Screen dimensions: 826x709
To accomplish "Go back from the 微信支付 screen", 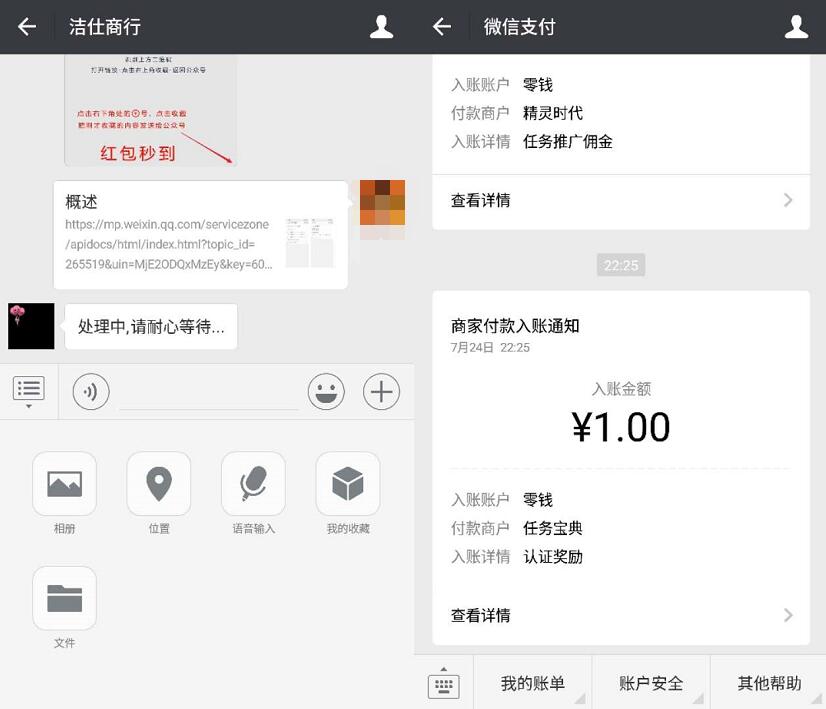I will tap(442, 26).
